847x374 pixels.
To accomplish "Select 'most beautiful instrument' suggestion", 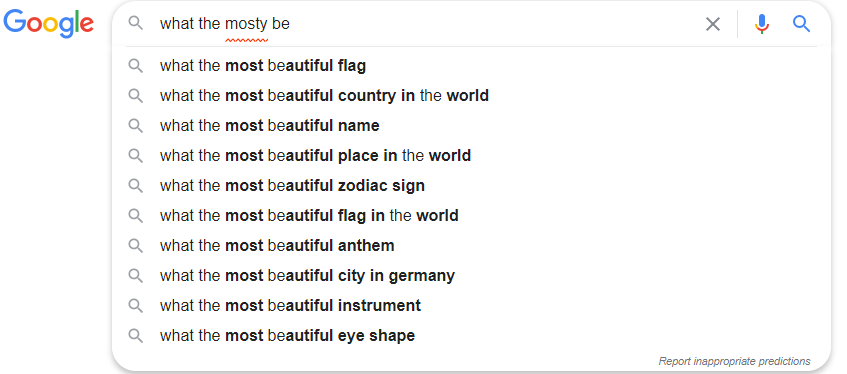I will point(471,306).
